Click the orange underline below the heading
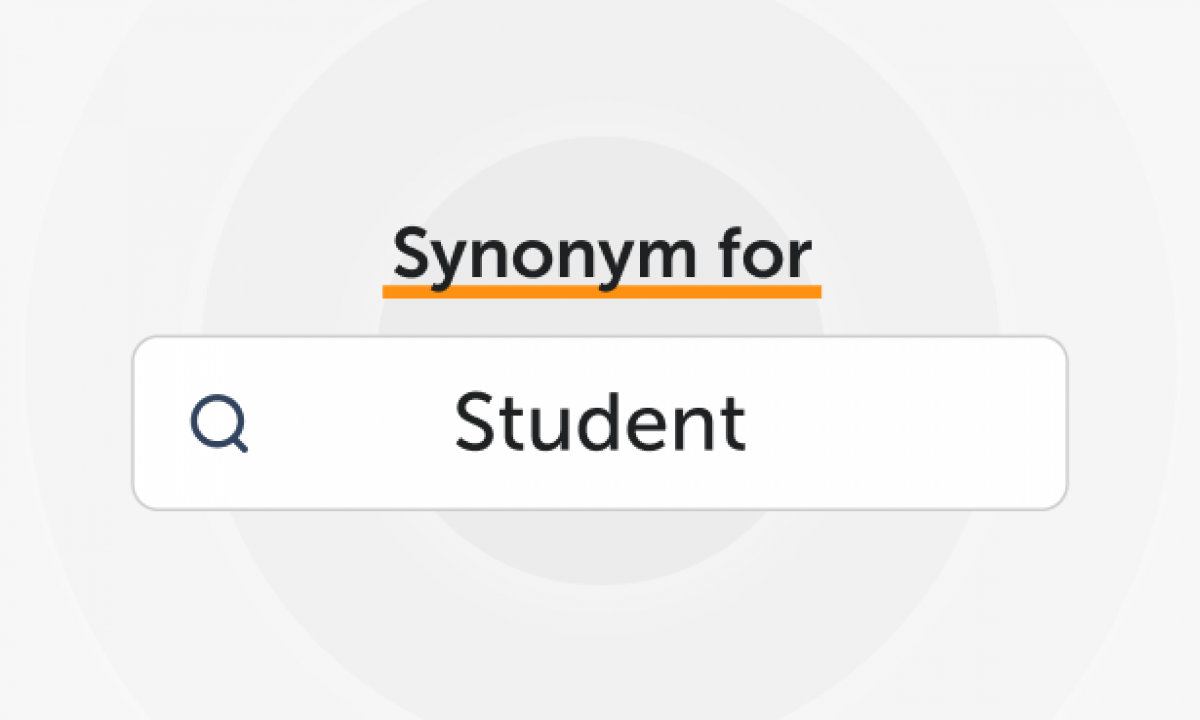The width and height of the screenshot is (1200, 720). click(601, 291)
